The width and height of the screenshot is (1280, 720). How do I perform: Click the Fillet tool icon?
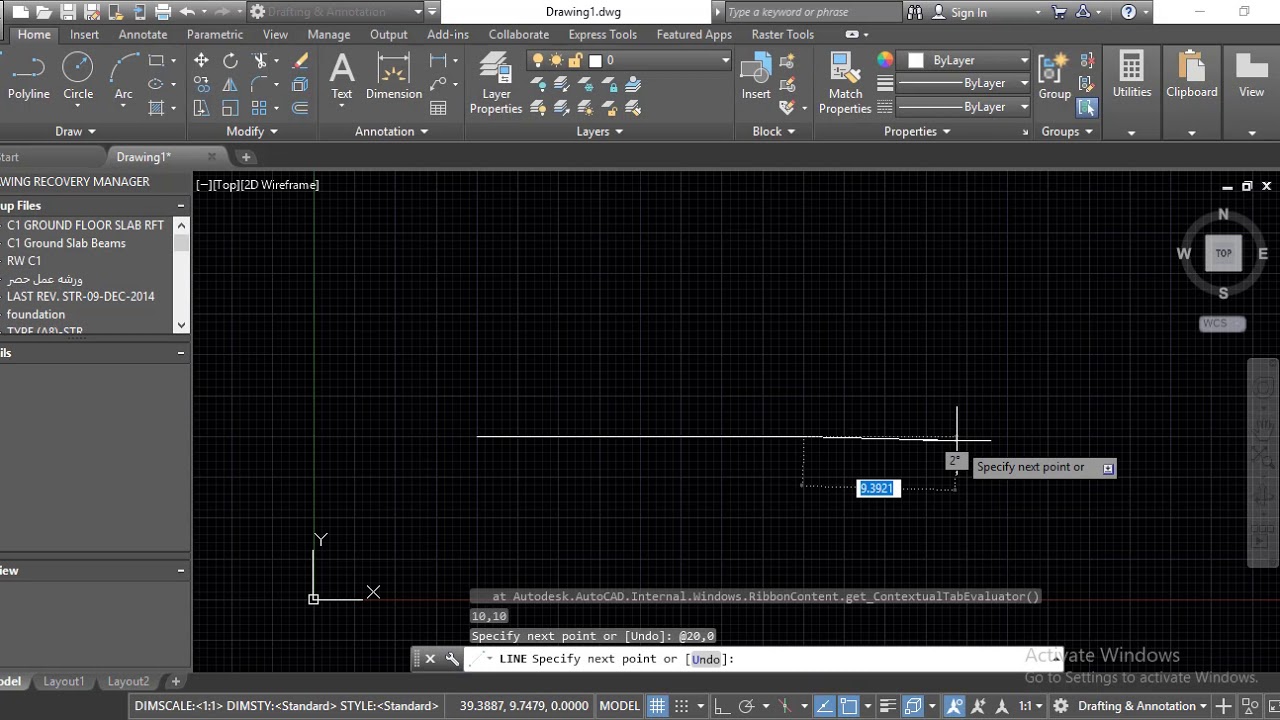260,85
